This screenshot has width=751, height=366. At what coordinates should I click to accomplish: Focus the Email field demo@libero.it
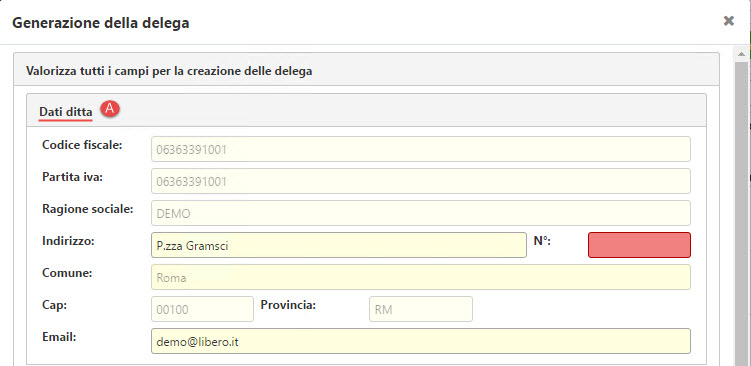click(421, 341)
